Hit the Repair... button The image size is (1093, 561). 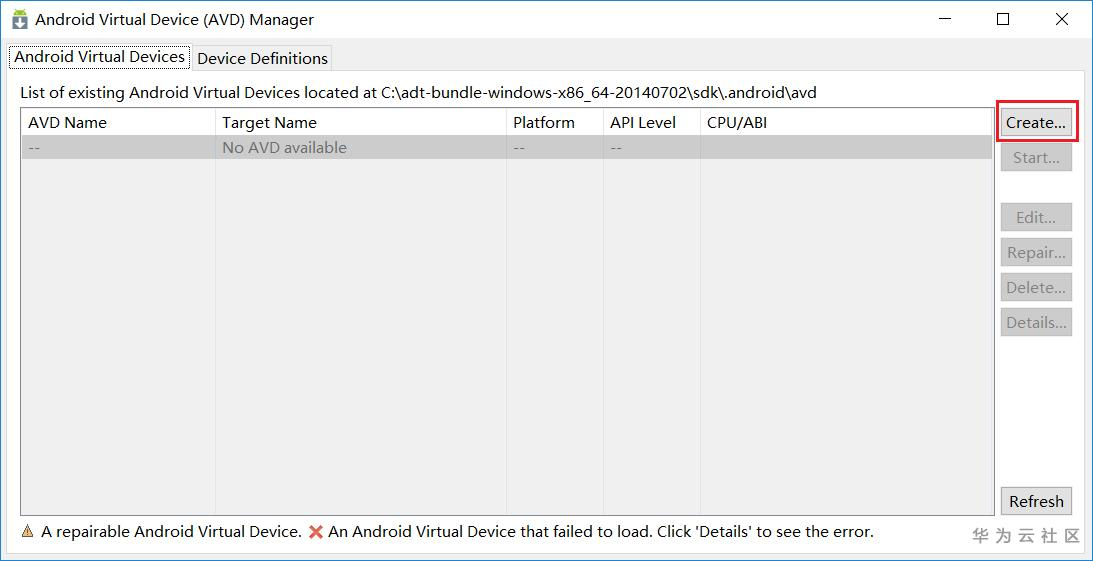tap(1036, 253)
